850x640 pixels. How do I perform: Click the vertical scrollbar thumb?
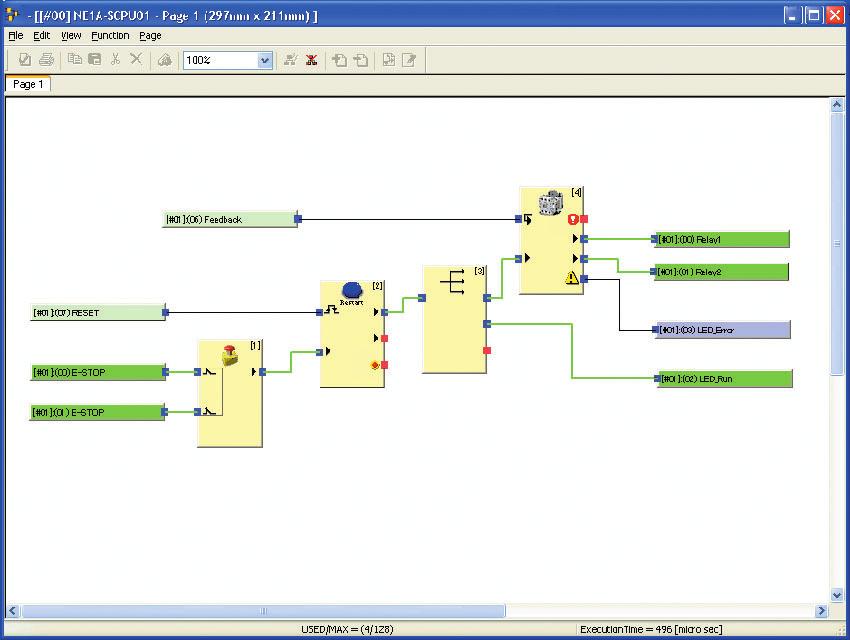[x=837, y=243]
